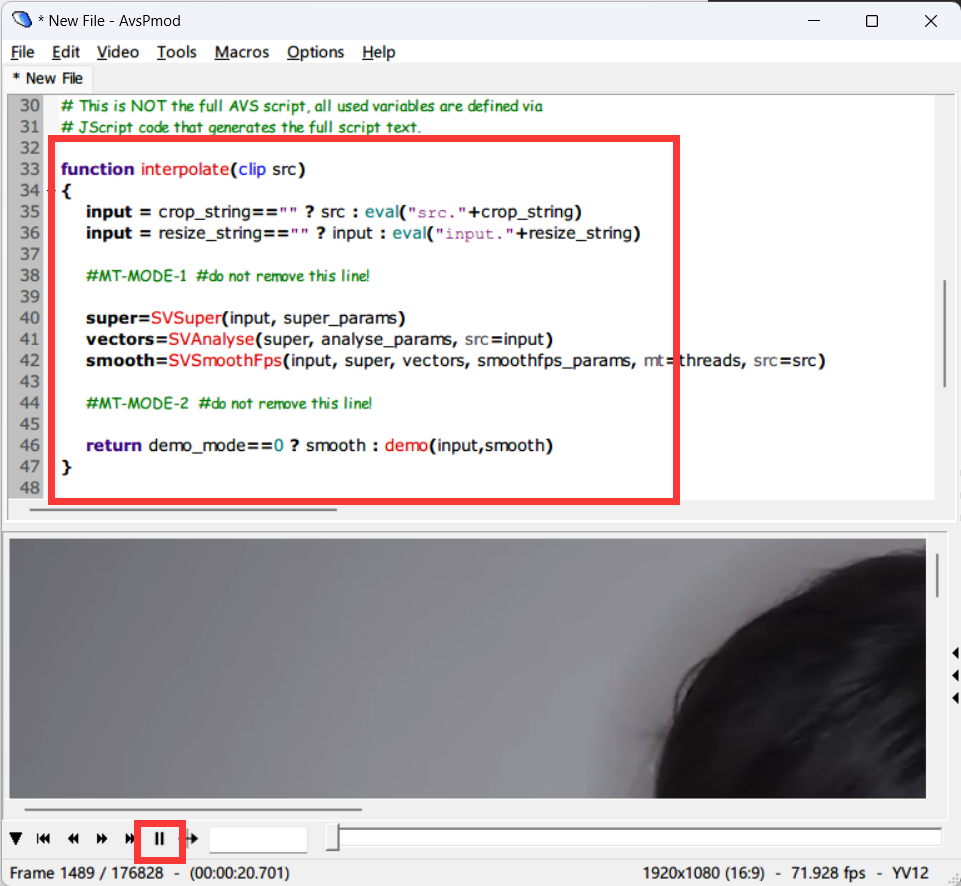Click the video timeline slider handle
961x886 pixels.
[332, 838]
